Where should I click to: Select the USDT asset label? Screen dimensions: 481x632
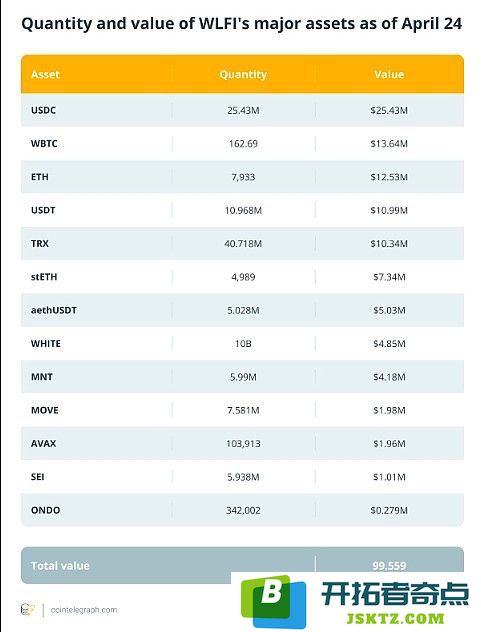click(43, 210)
